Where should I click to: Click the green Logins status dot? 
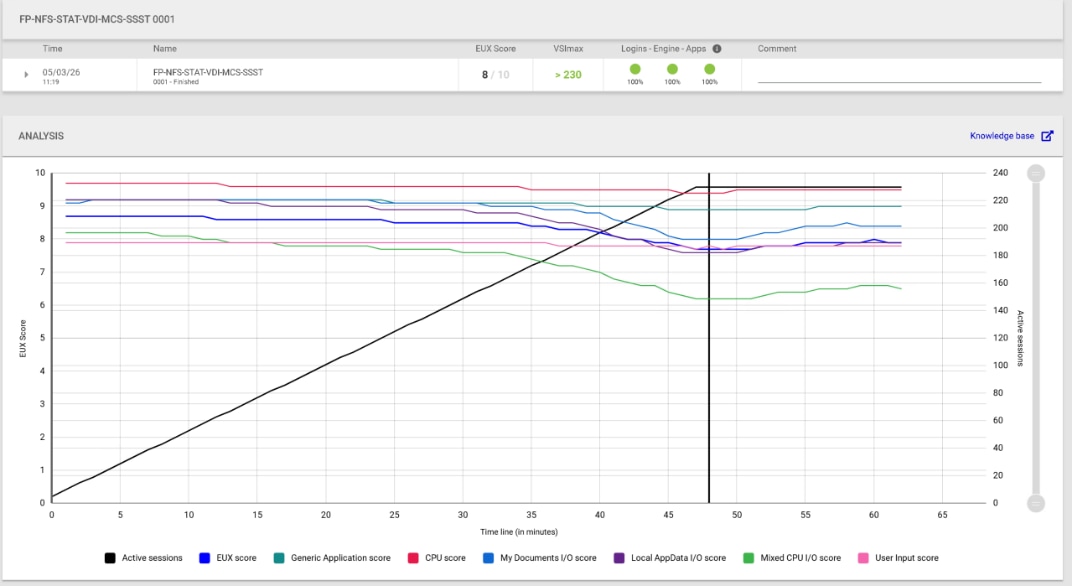click(x=635, y=69)
